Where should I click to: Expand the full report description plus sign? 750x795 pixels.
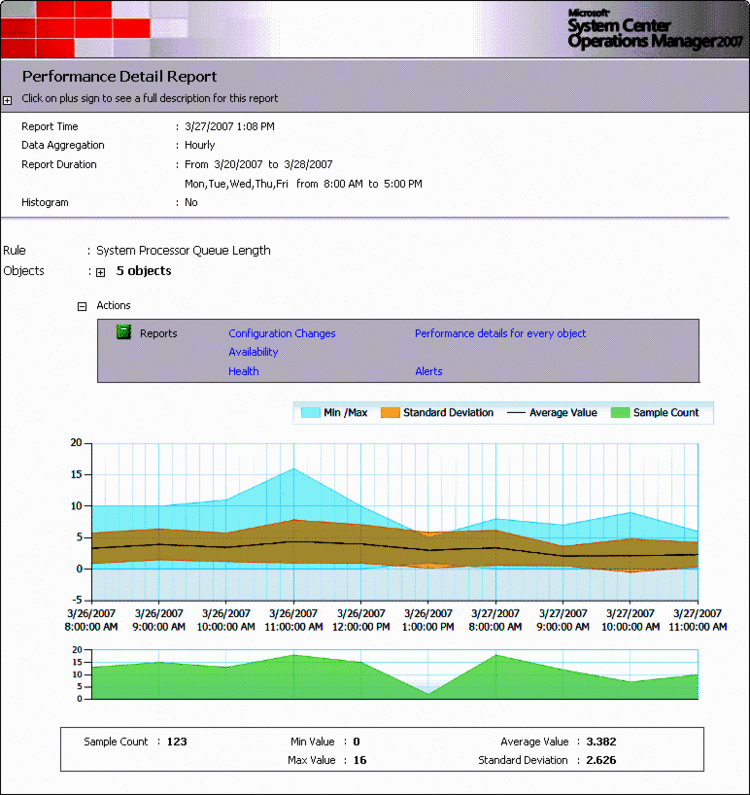click(7, 100)
